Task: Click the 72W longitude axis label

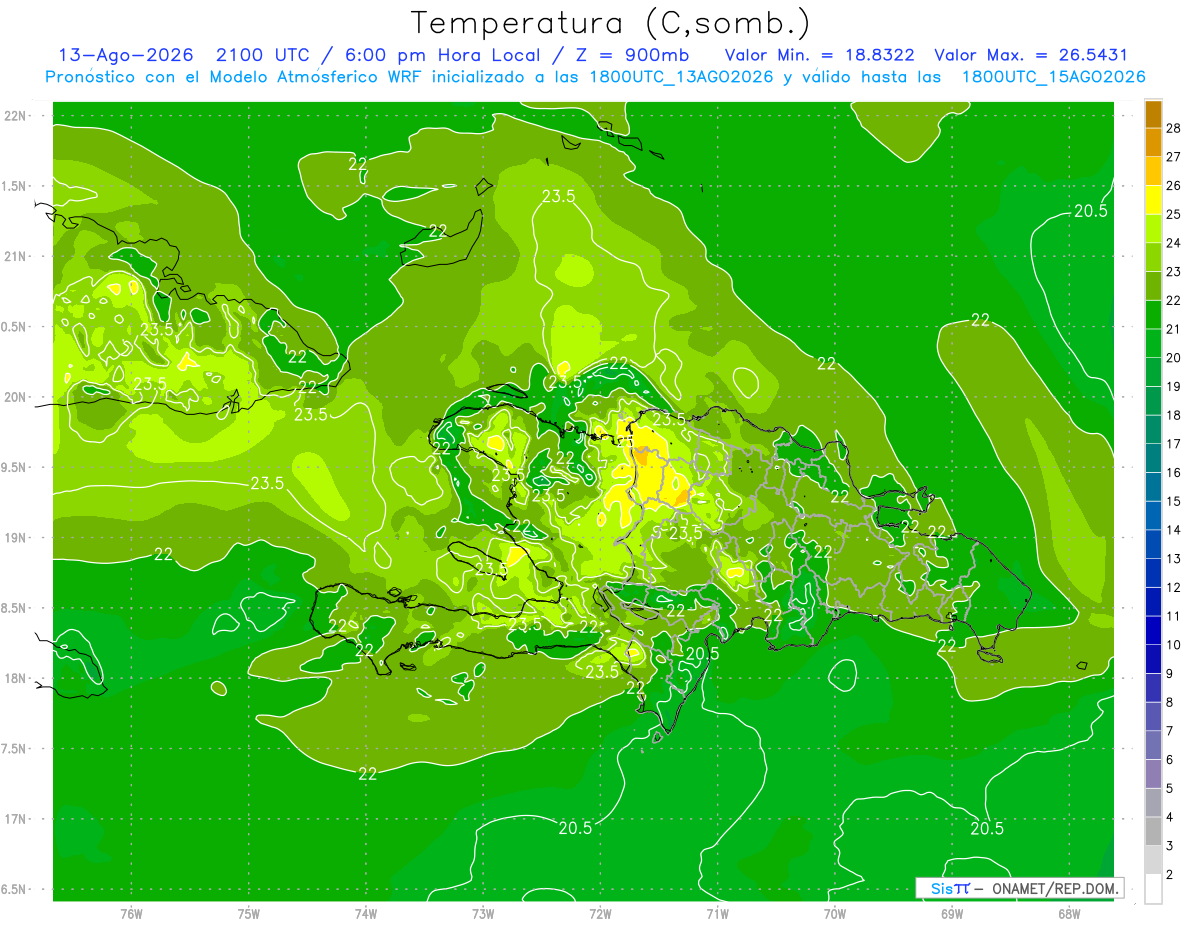Action: point(601,914)
